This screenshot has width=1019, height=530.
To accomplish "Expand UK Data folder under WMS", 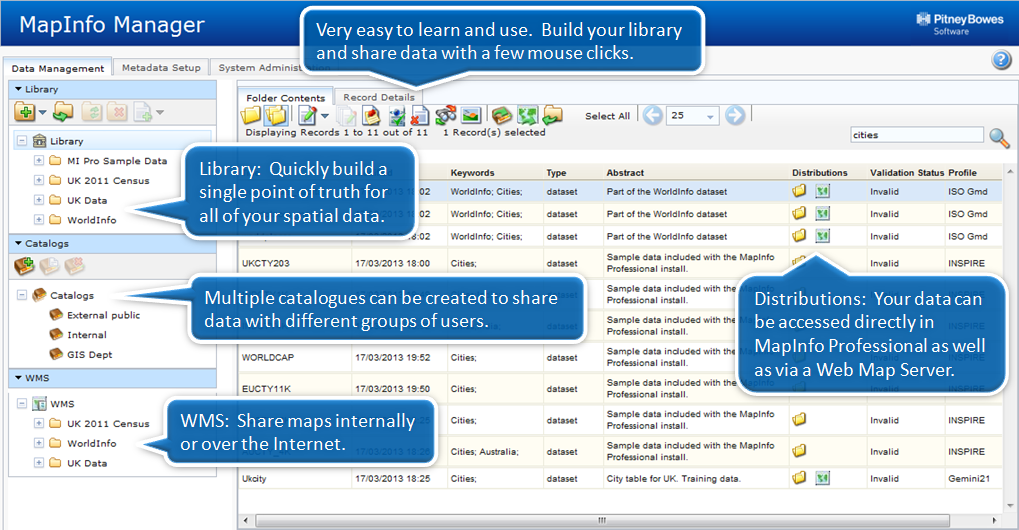I will (x=39, y=462).
